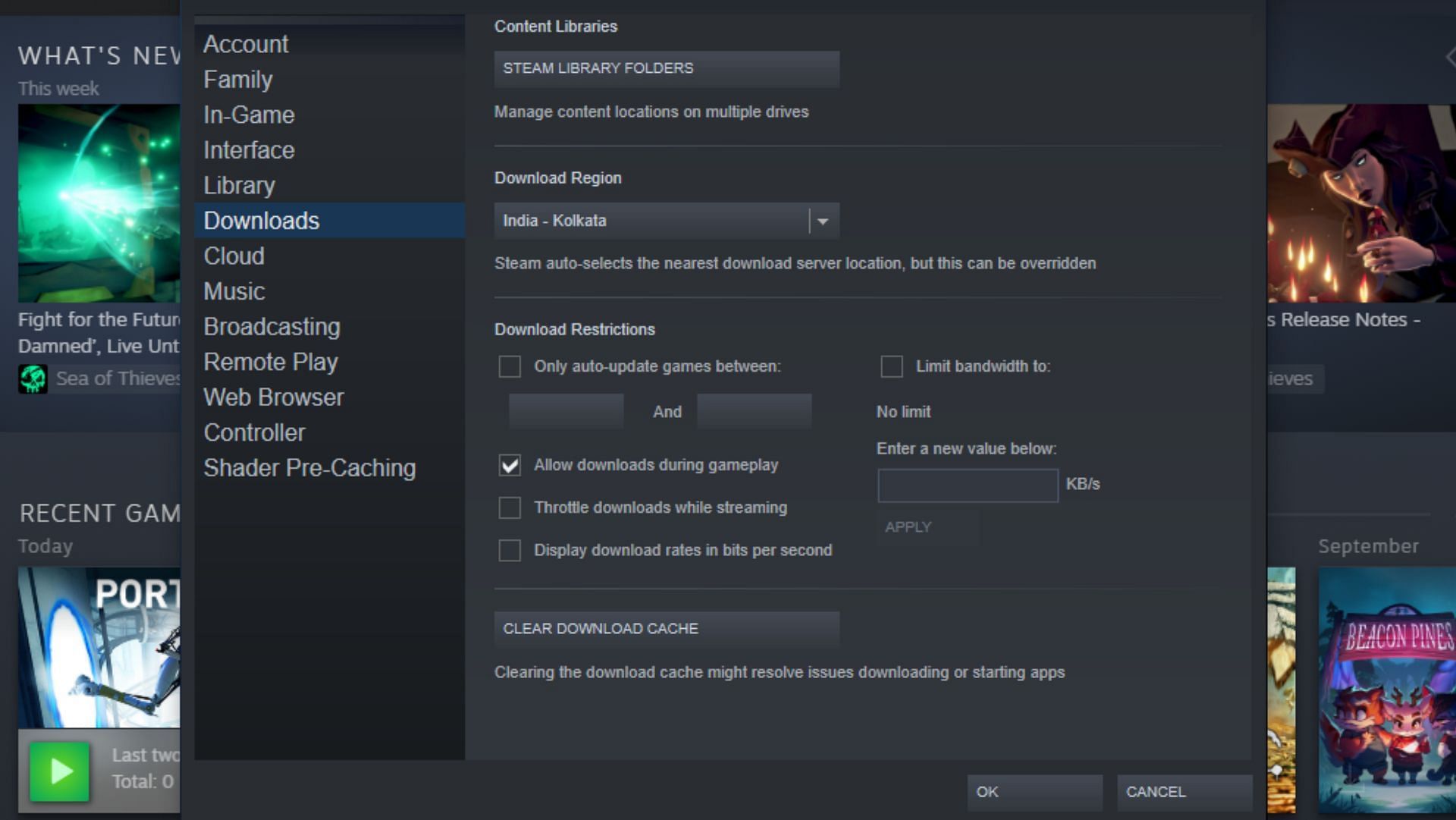Click the Clear Download Cache button
The width and height of the screenshot is (1456, 820).
pos(666,628)
